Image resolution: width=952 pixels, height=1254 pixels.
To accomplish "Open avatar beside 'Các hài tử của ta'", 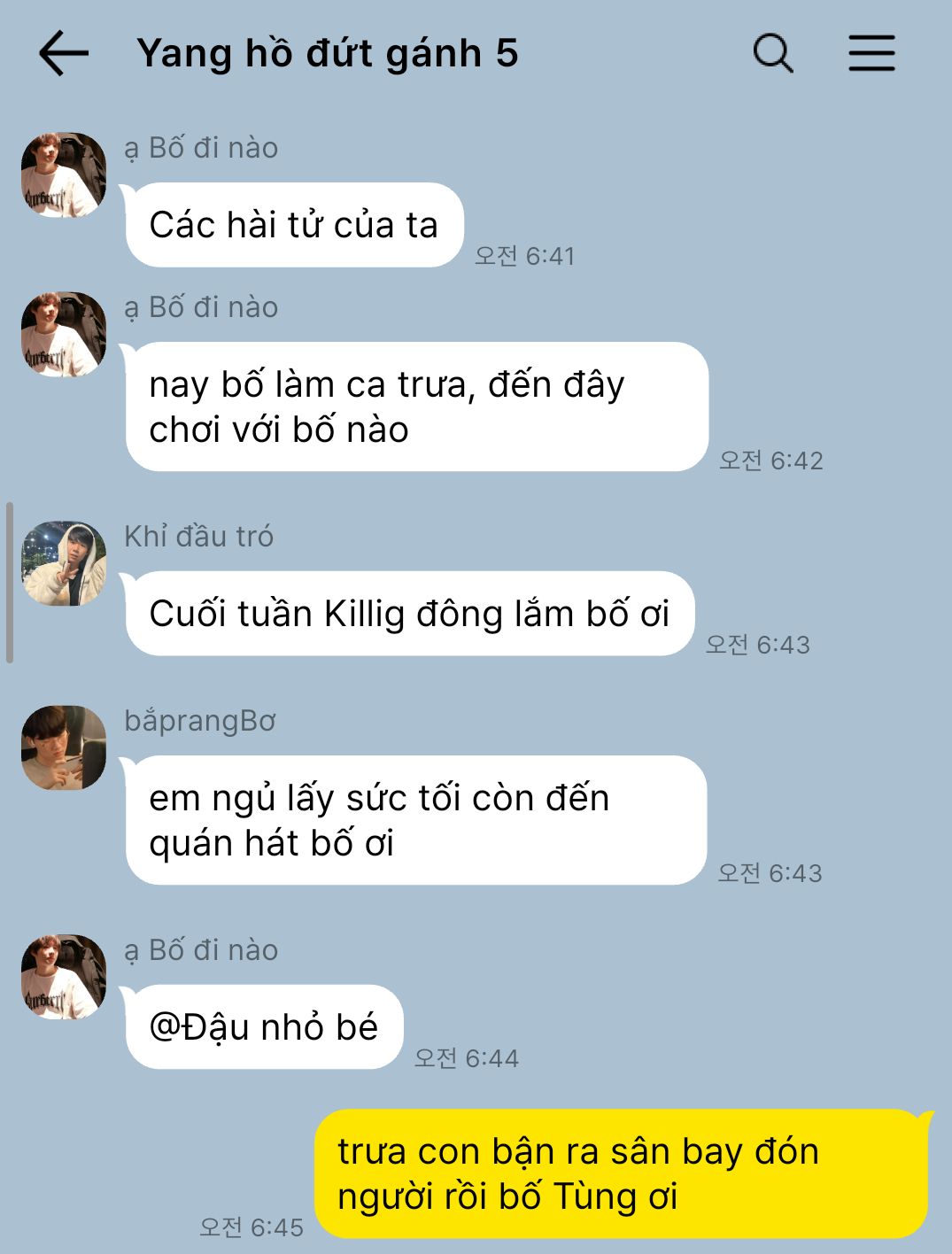I will 64,175.
